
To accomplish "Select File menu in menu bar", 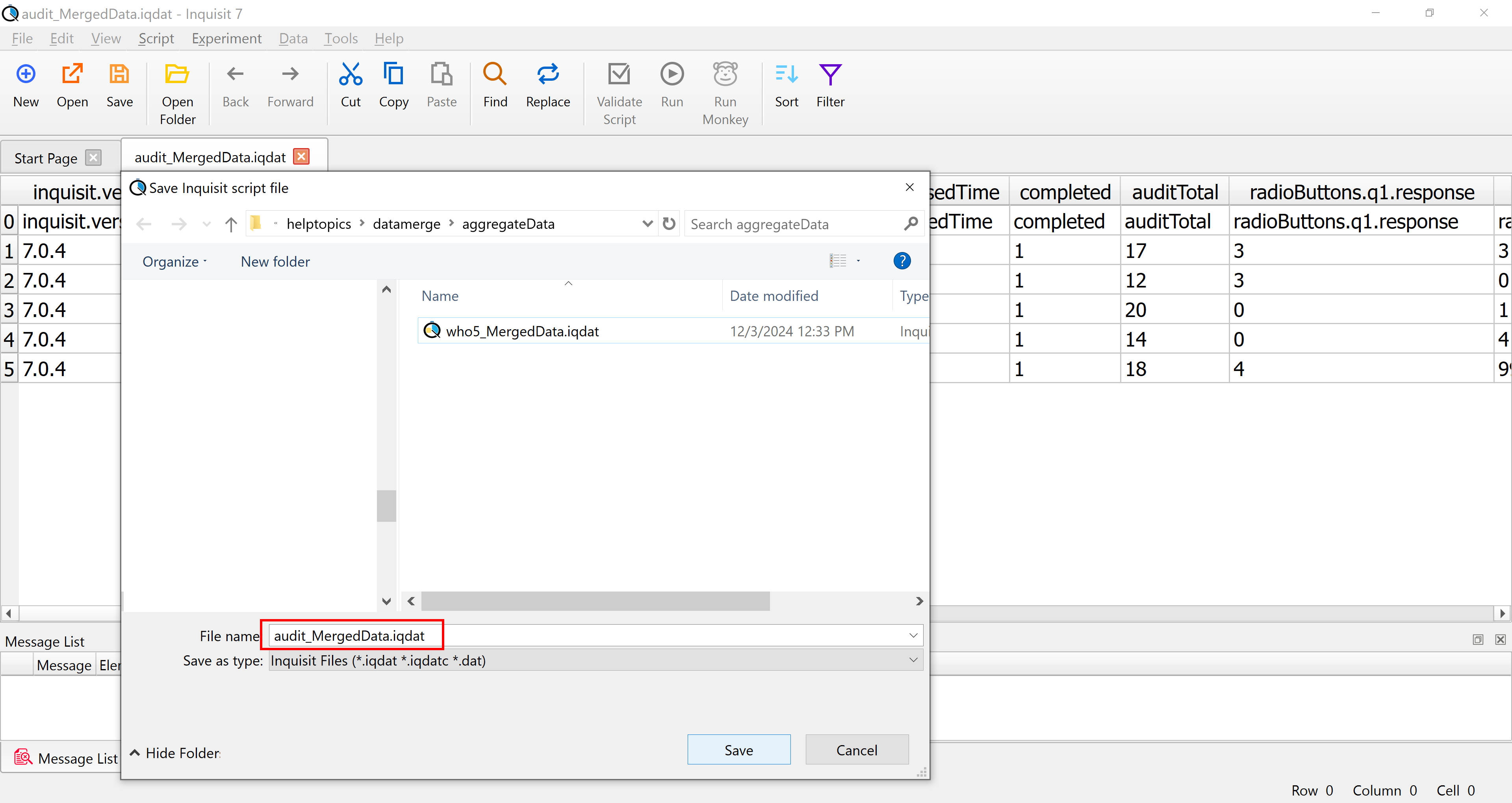I will point(22,38).
